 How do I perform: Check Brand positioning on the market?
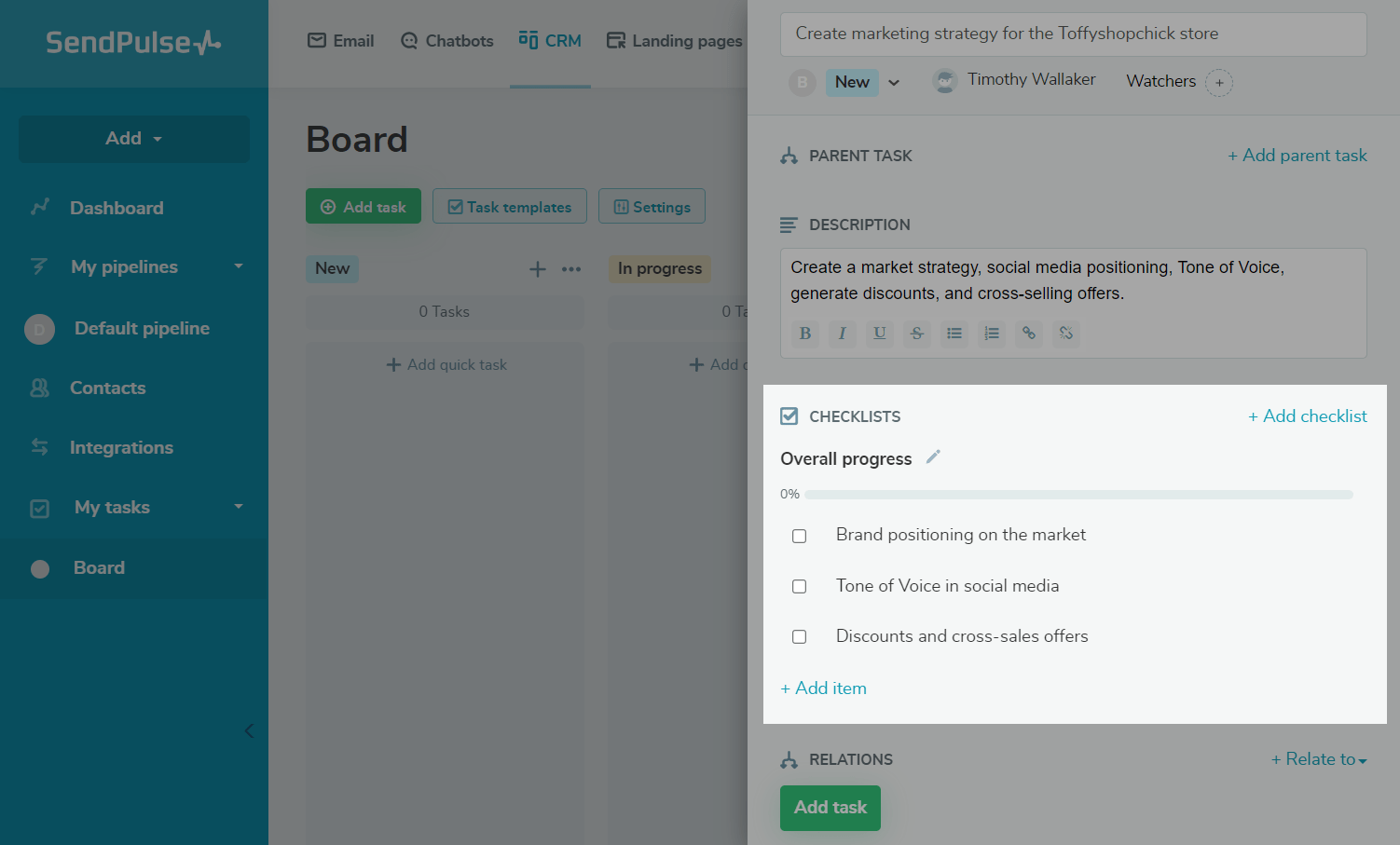coord(800,536)
